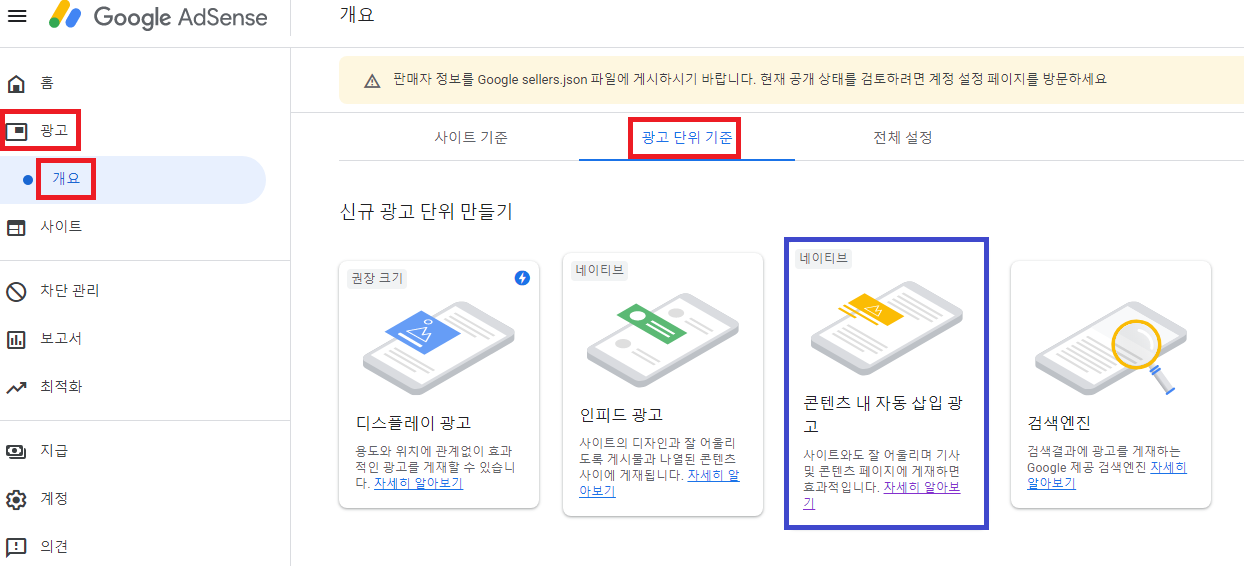Click the sellers.json notice banner text
The width and height of the screenshot is (1244, 566).
[x=750, y=79]
